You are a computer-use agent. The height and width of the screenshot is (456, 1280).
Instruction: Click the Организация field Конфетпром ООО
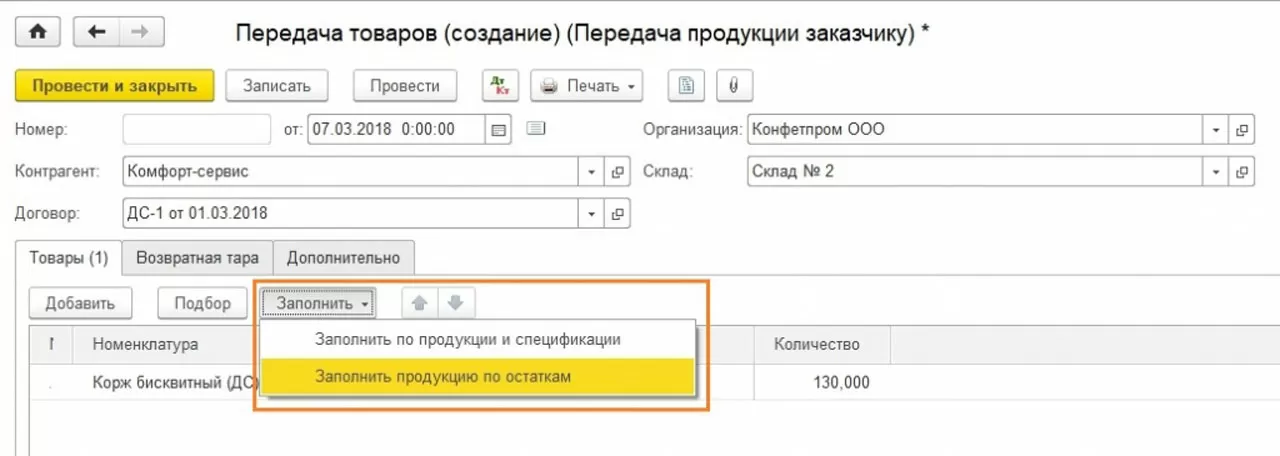[975, 130]
